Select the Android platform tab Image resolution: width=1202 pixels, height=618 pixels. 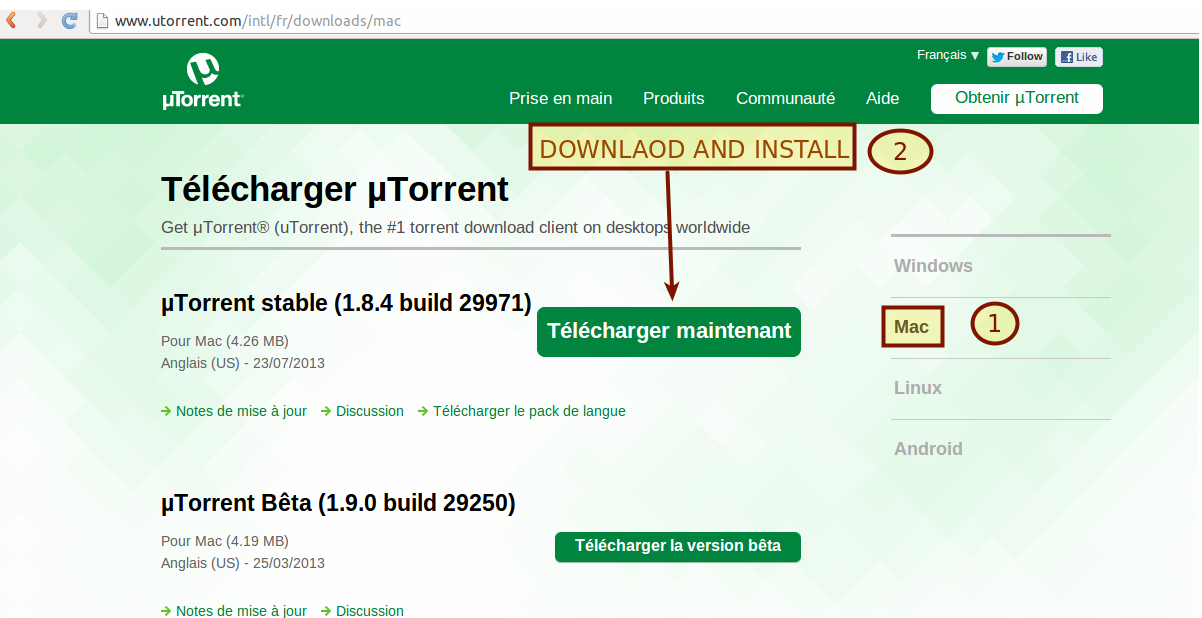tap(928, 449)
